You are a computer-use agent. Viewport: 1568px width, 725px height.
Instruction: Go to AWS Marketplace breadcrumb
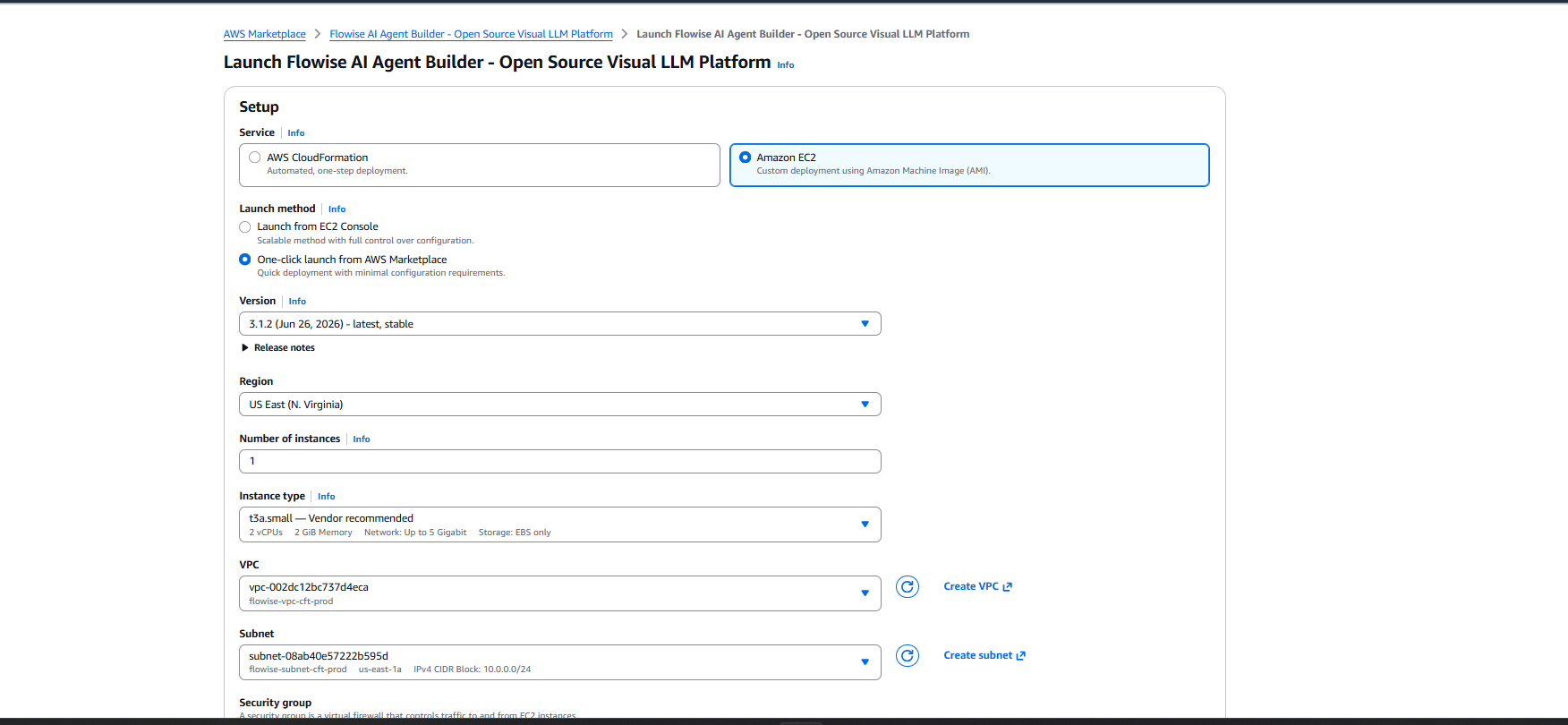265,34
